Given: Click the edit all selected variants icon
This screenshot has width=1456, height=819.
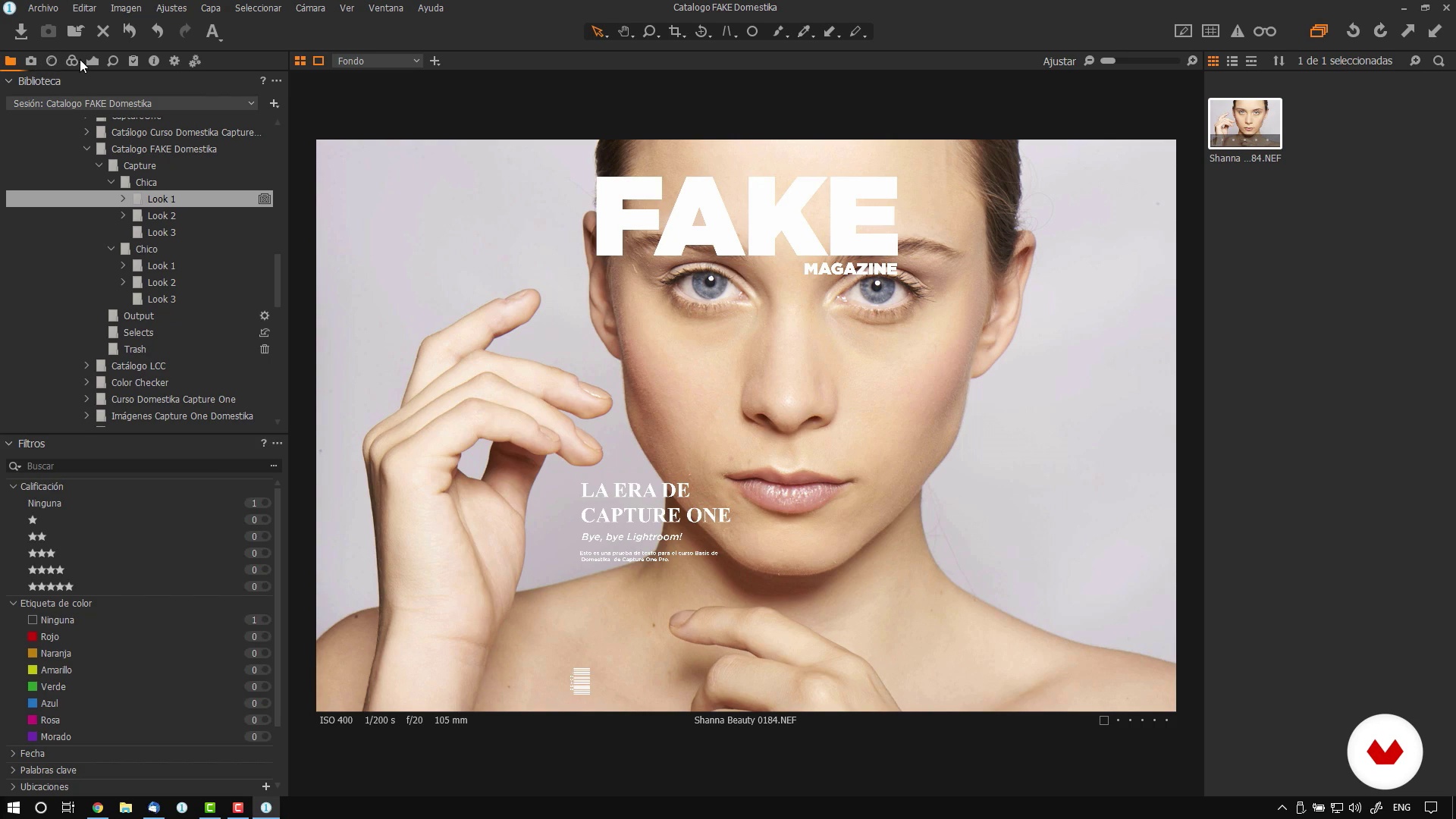Looking at the screenshot, I should pos(1319,31).
